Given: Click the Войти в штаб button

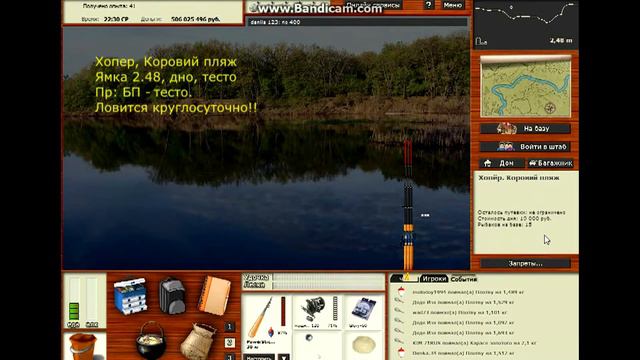Looking at the screenshot, I should (x=525, y=147).
